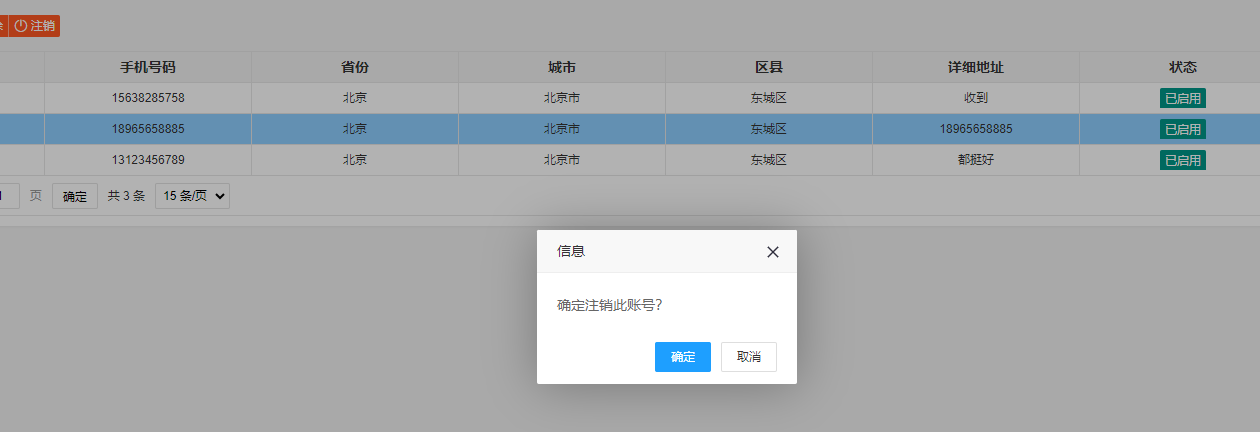
Task: Cancel the dialog with 取消 button
Action: point(749,357)
